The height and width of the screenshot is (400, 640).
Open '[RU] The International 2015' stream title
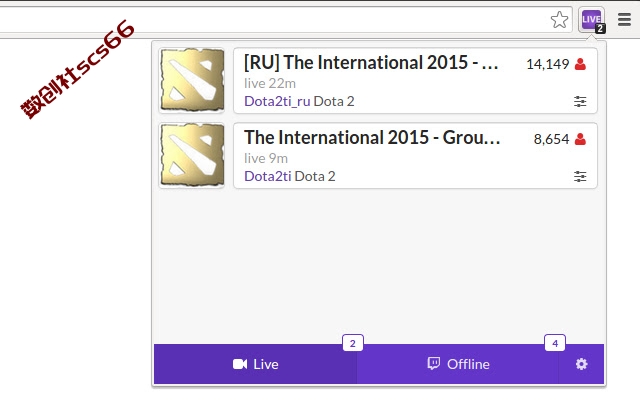(371, 63)
